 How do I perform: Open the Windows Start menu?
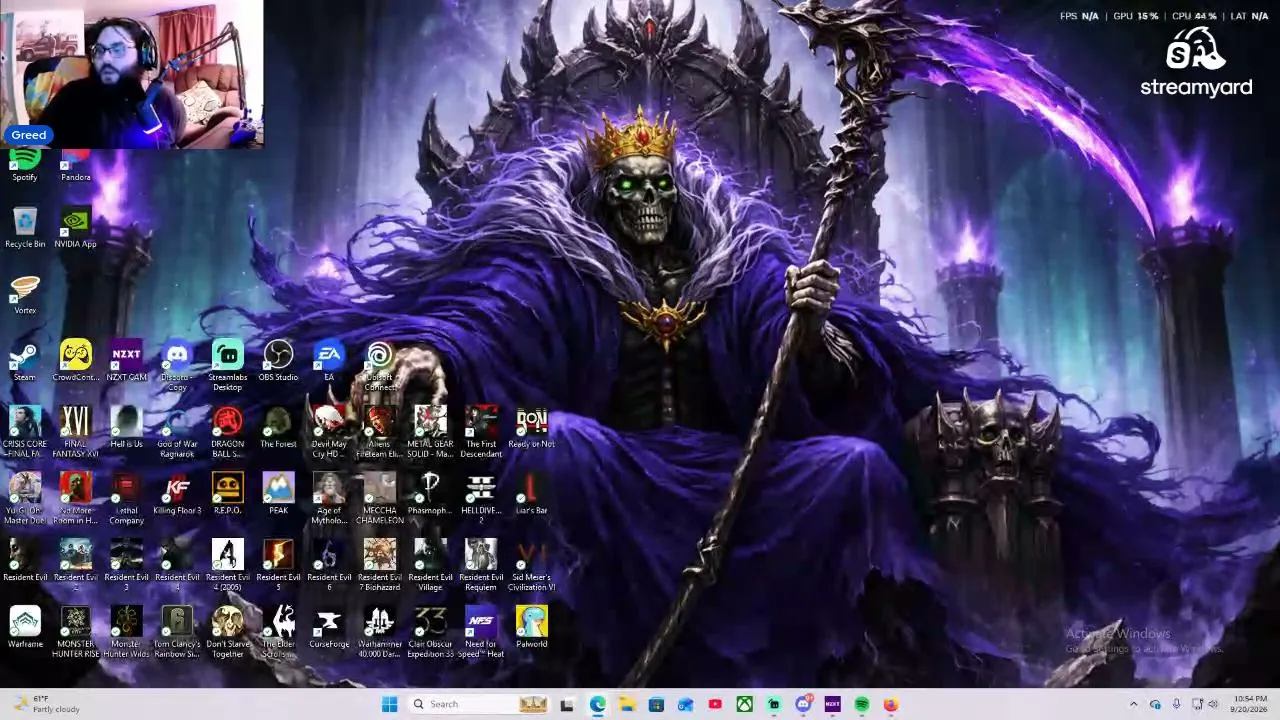click(390, 704)
